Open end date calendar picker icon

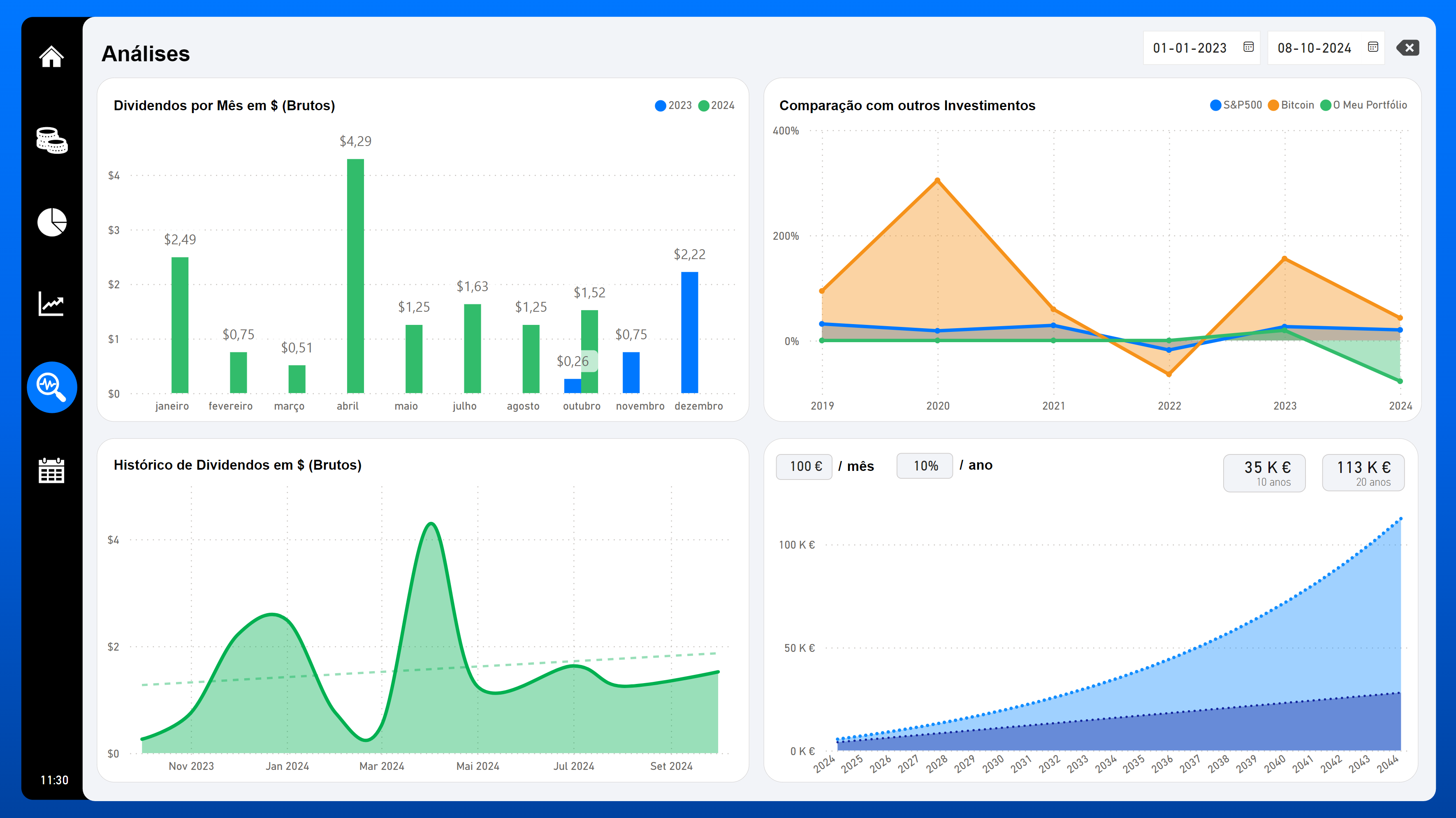1373,47
